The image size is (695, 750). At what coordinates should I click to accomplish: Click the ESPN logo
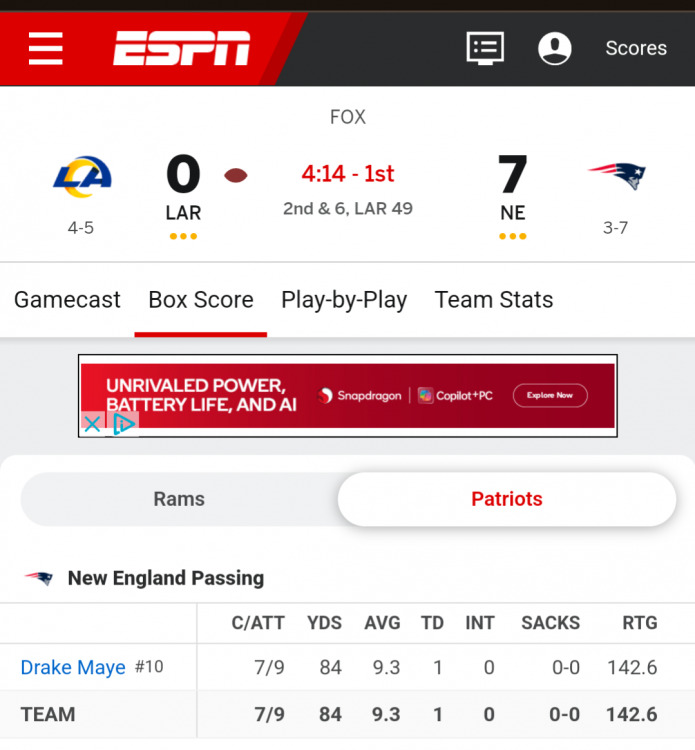pyautogui.click(x=181, y=48)
